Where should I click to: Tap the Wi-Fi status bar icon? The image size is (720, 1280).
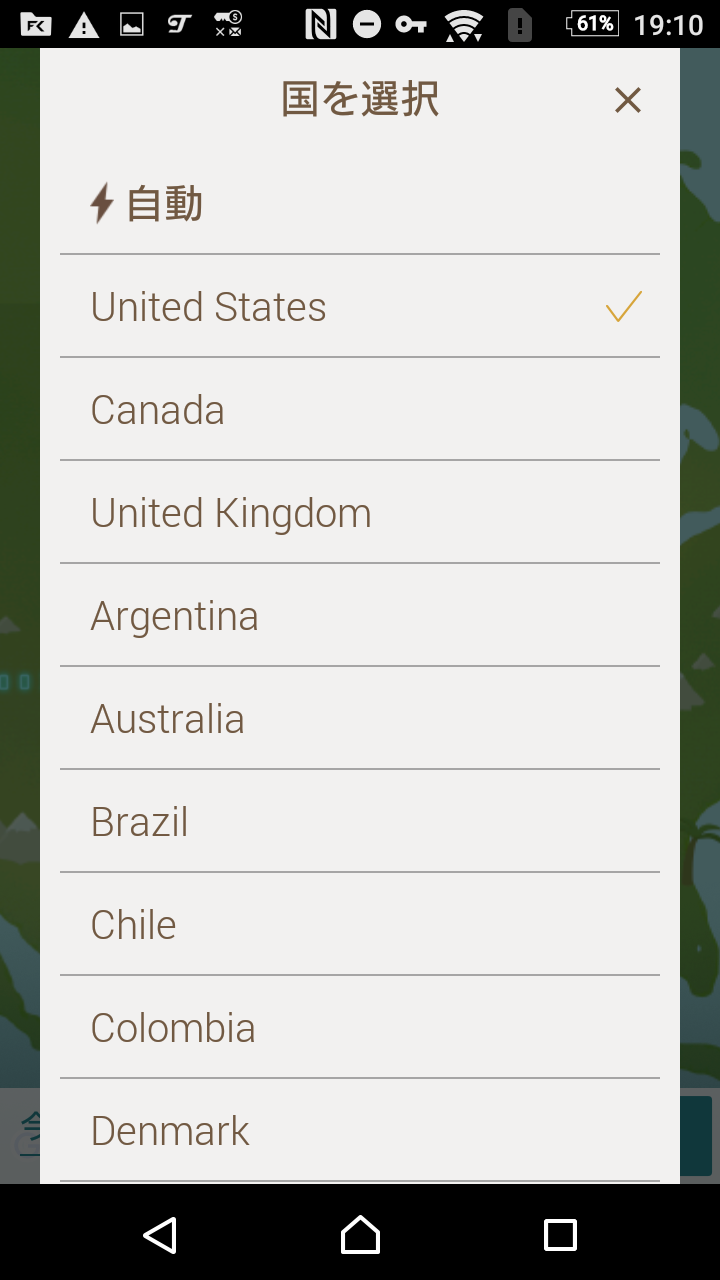464,25
